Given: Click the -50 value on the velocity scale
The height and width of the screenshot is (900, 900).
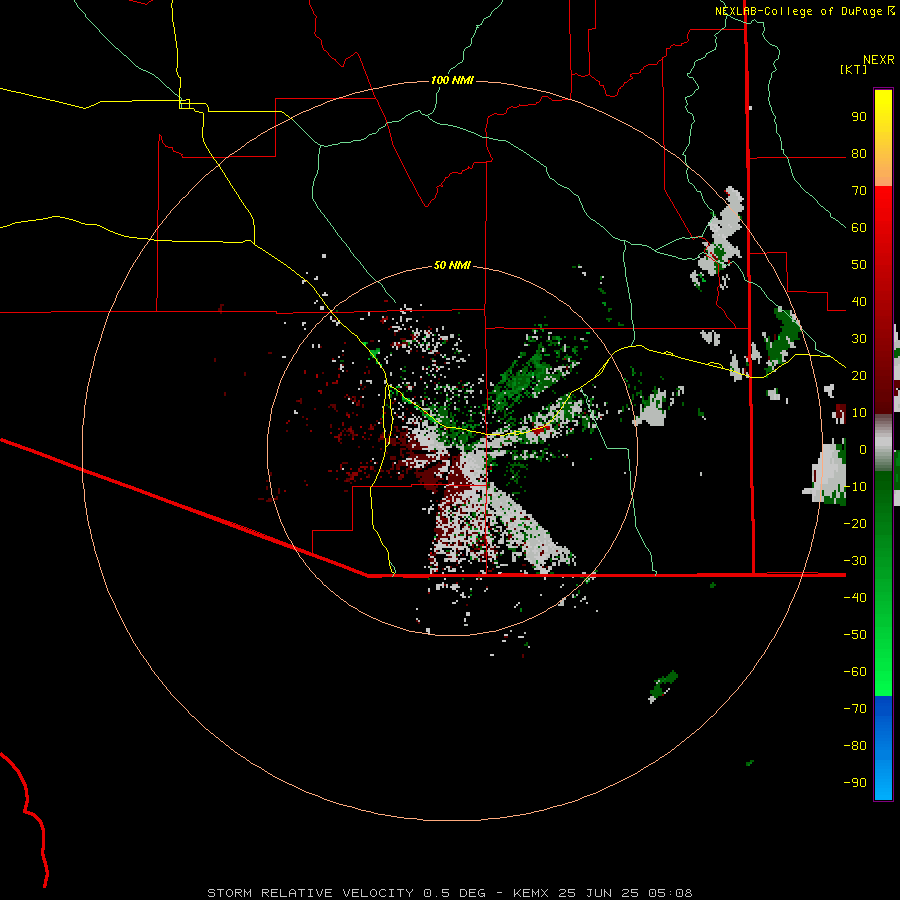Looking at the screenshot, I should point(855,634).
